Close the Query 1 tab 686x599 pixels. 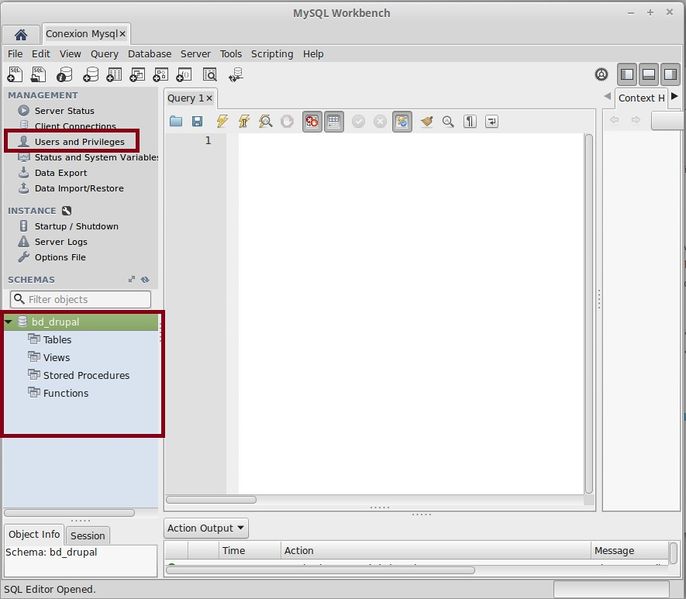209,98
